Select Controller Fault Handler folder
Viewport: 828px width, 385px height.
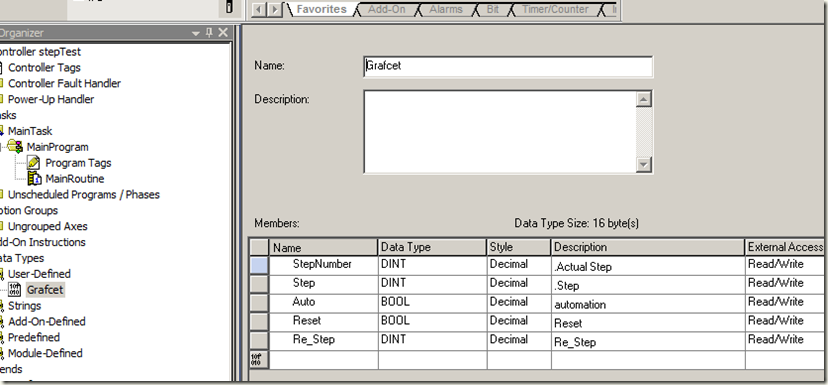tap(64, 83)
